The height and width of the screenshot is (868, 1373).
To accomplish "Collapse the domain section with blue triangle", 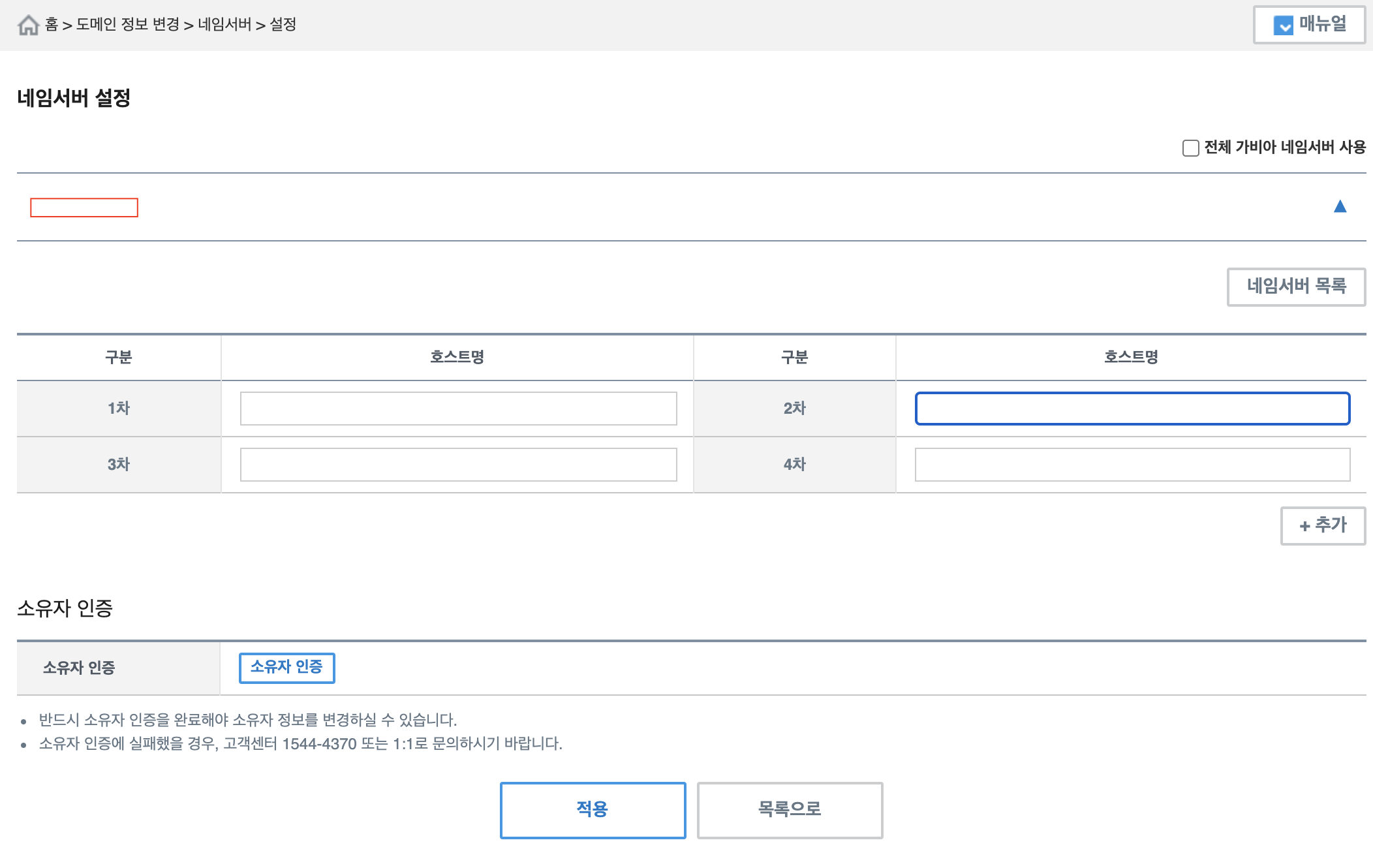I will click(x=1340, y=207).
